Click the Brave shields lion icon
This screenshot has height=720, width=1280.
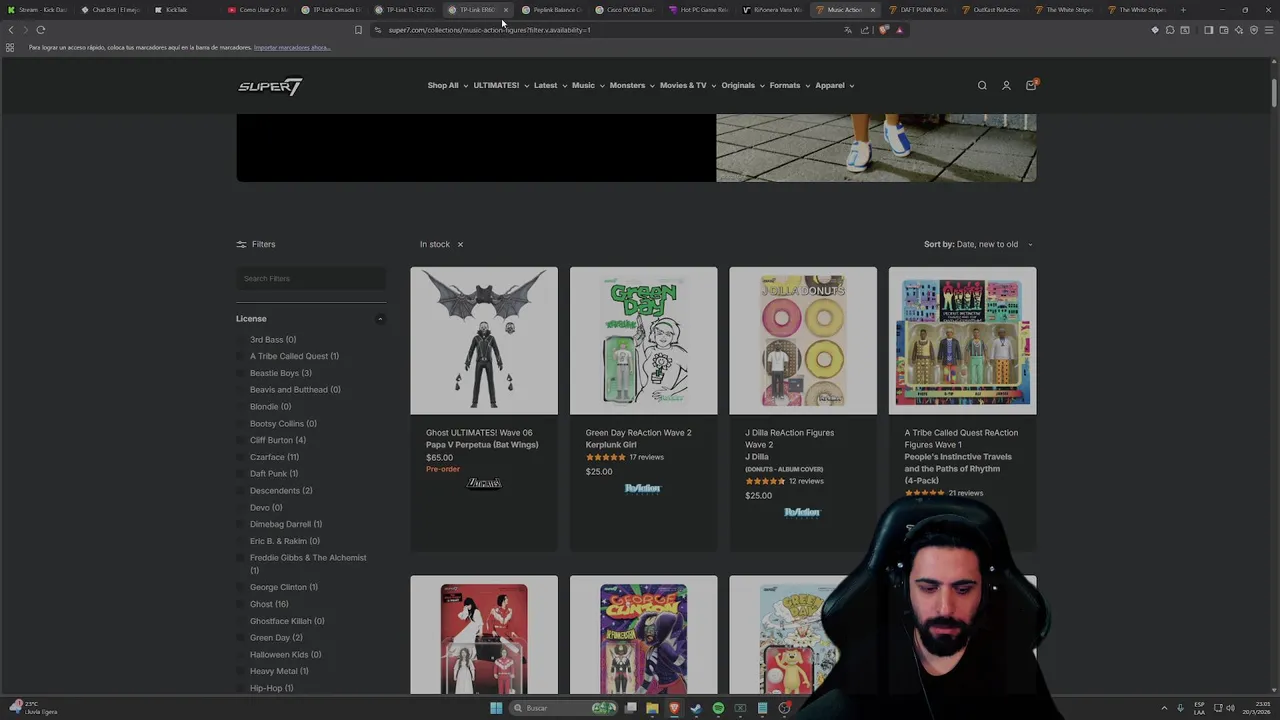point(883,30)
